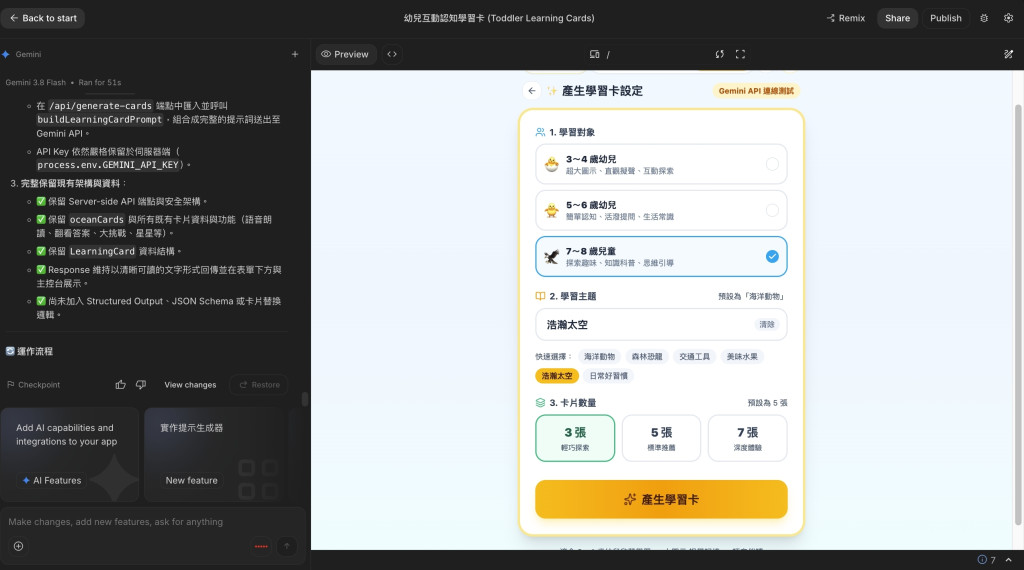Select 5 張 card count
This screenshot has width=1024, height=570.
(661, 438)
